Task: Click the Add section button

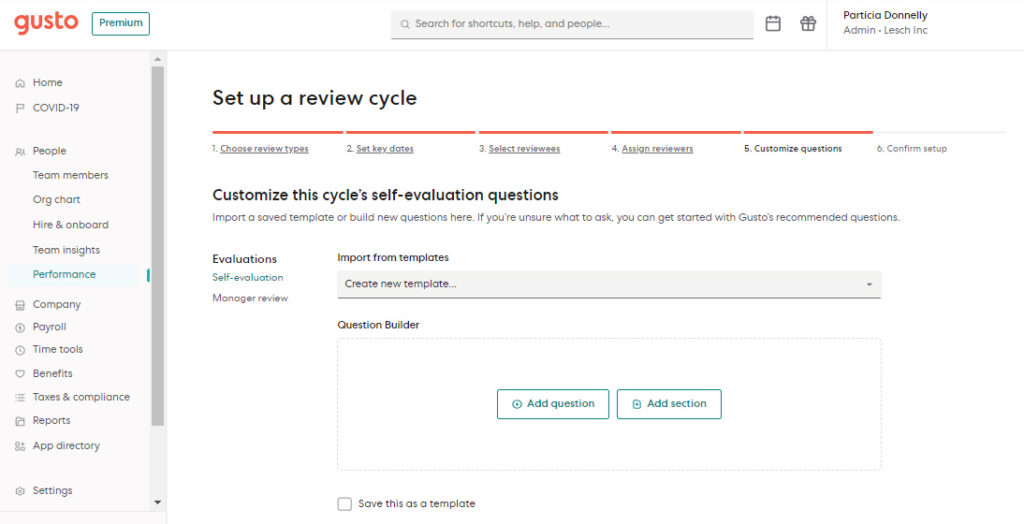Action: (669, 404)
